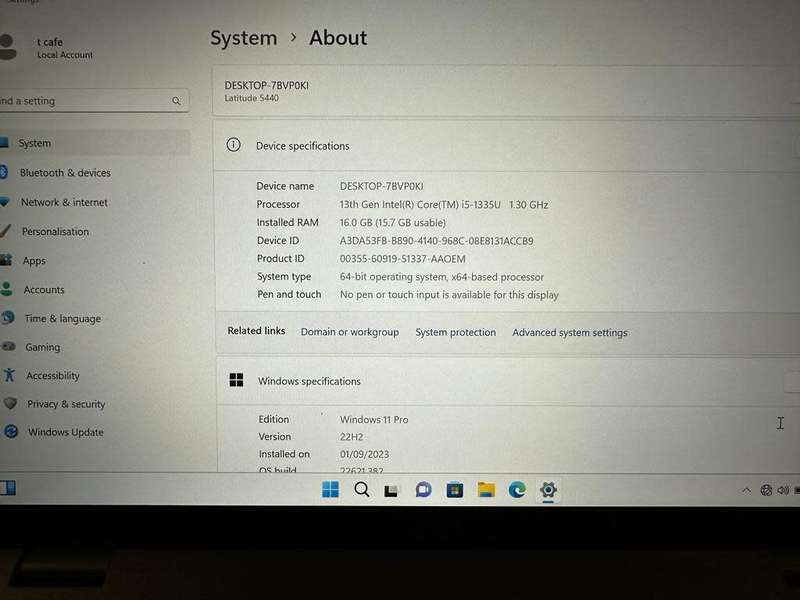Click the Time & language globe icon

pos(8,318)
